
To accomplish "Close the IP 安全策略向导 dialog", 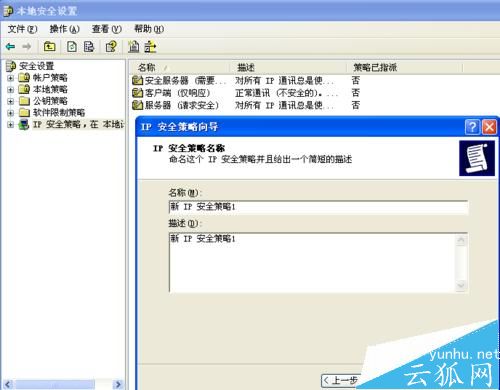I will [x=489, y=127].
